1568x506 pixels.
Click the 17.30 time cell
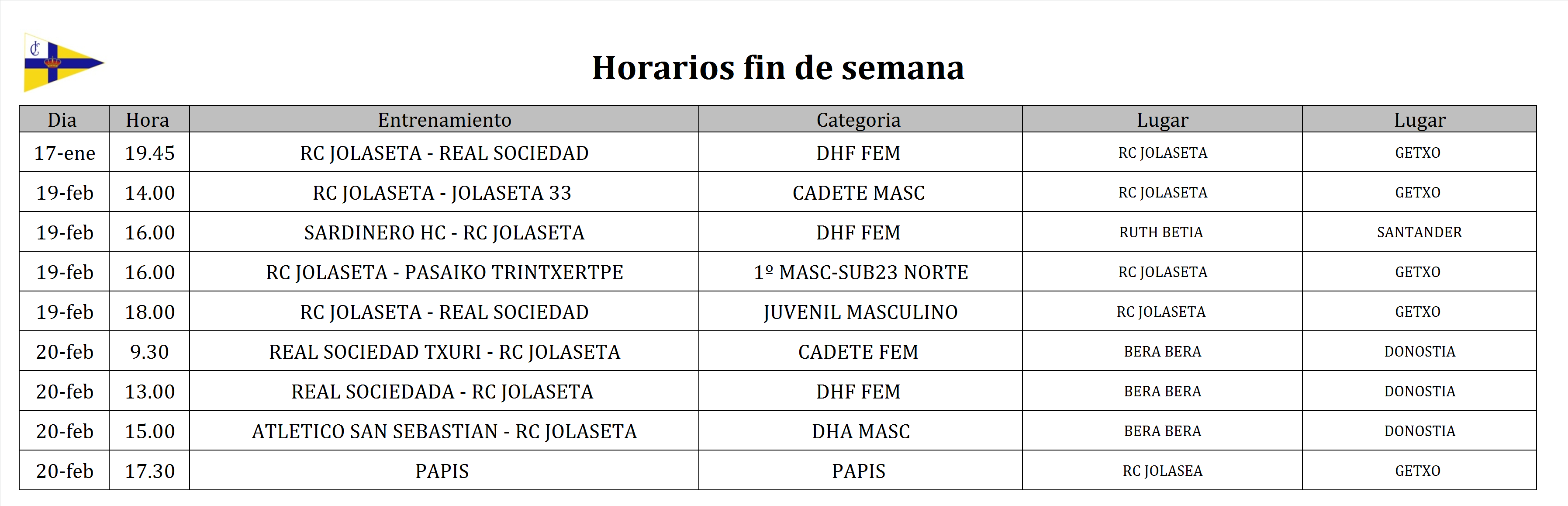pos(149,471)
